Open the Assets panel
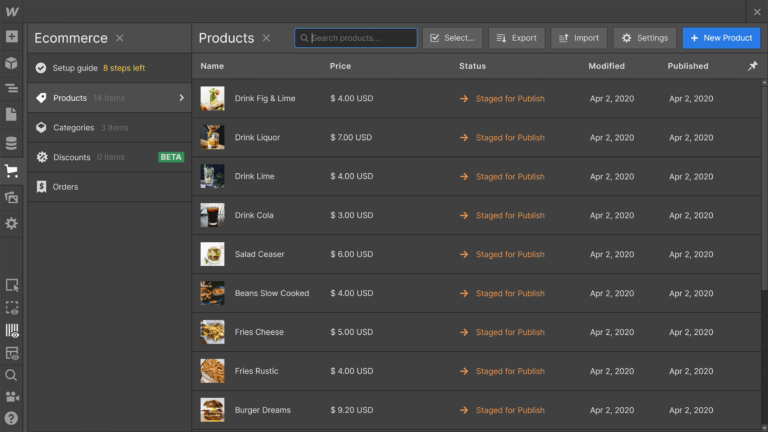Viewport: 768px width, 432px height. (x=12, y=197)
